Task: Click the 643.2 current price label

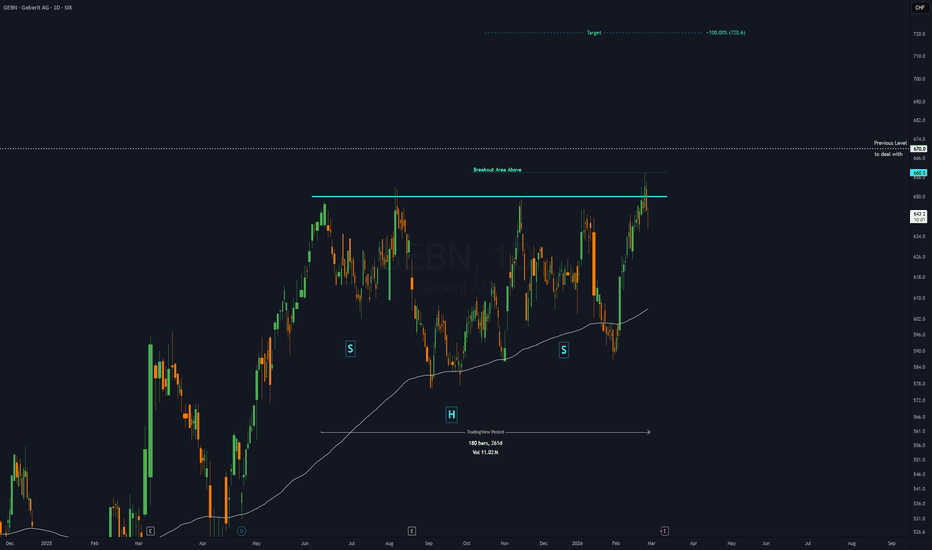Action: coord(919,216)
